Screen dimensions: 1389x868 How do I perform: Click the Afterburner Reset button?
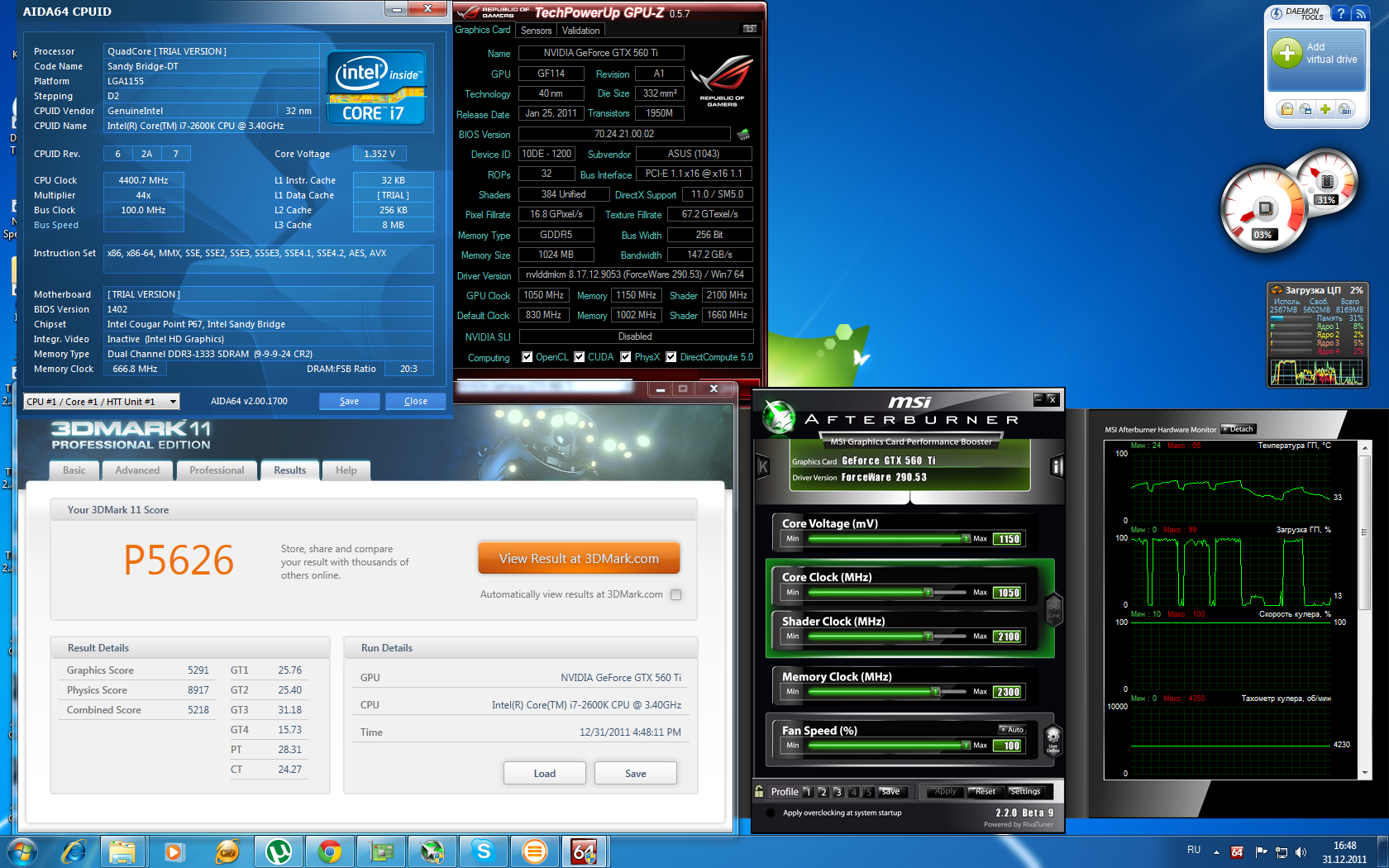[985, 791]
